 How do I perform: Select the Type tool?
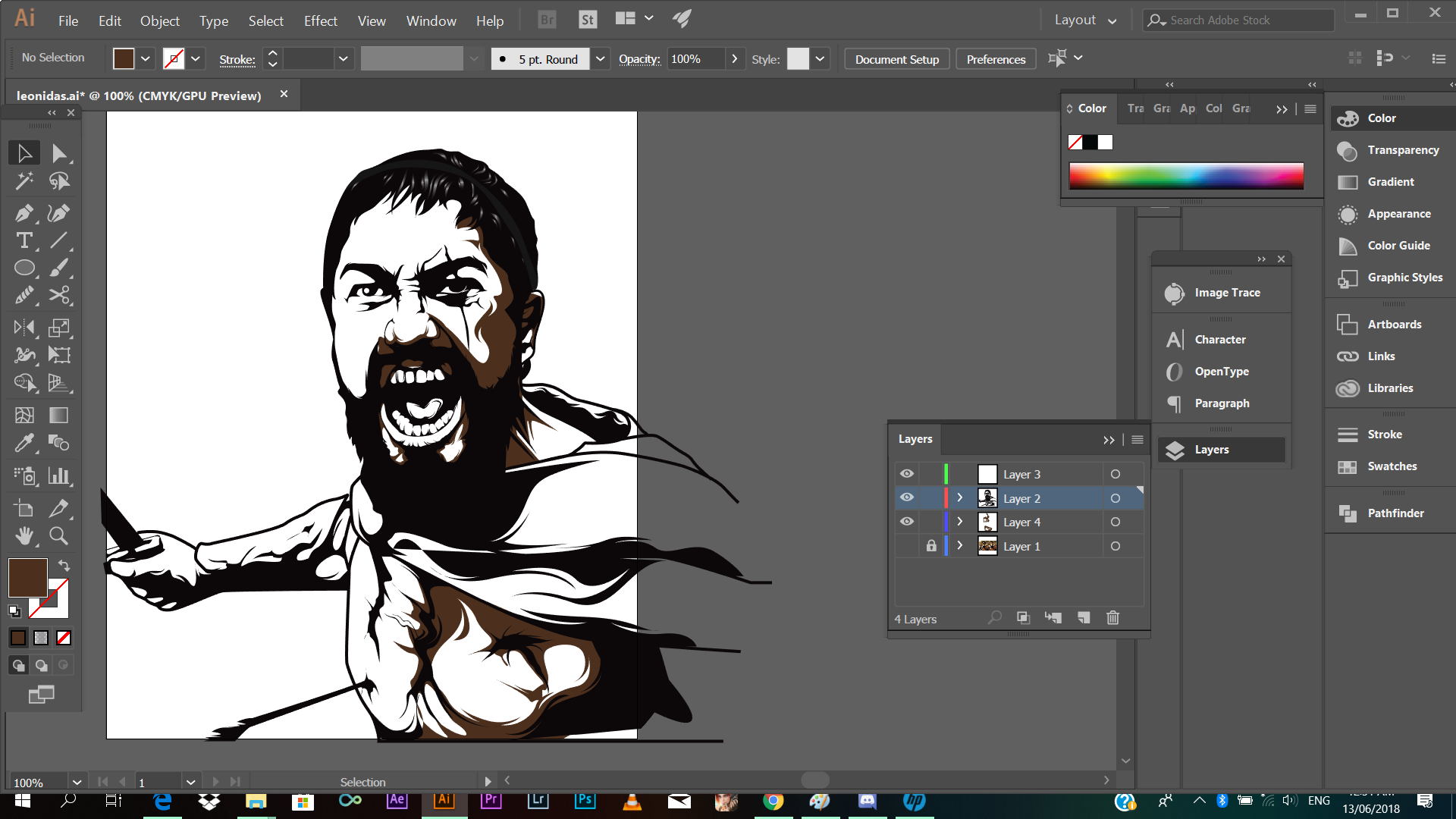tap(24, 241)
